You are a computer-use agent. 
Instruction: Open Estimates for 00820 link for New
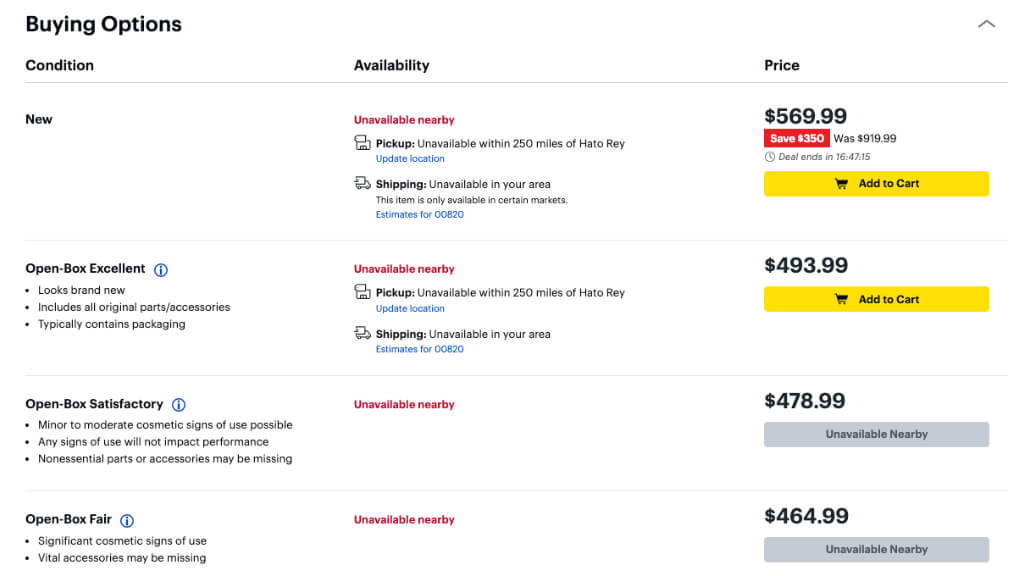[x=420, y=215]
